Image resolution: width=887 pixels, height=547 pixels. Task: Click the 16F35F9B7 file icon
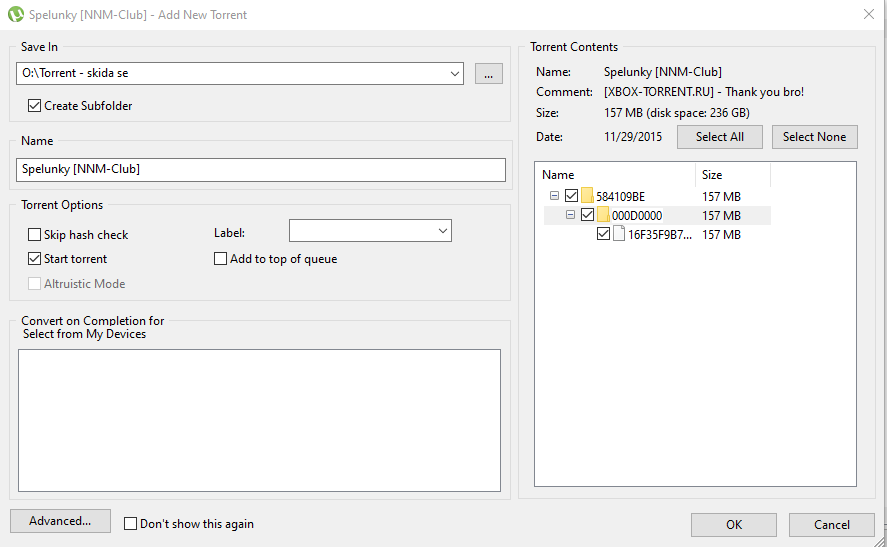tap(619, 234)
